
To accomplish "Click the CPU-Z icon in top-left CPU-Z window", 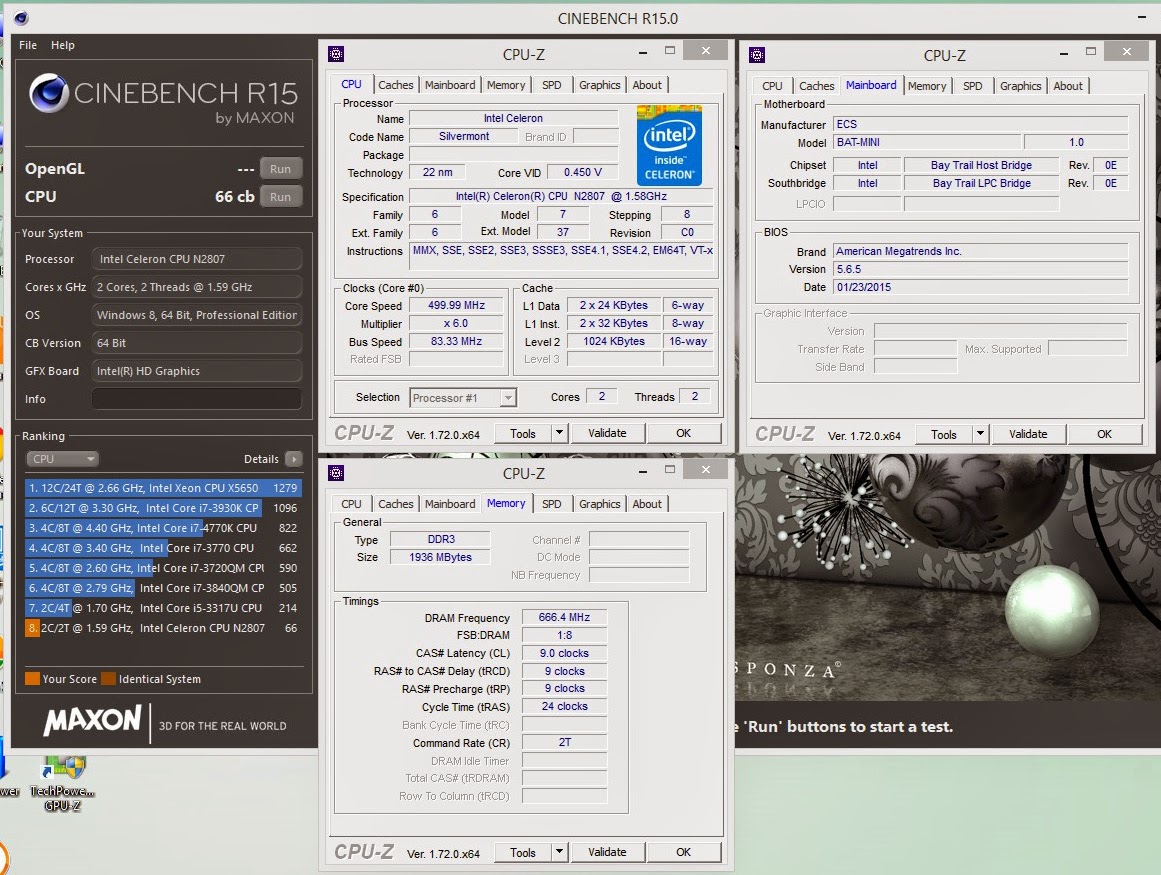I will pos(336,54).
